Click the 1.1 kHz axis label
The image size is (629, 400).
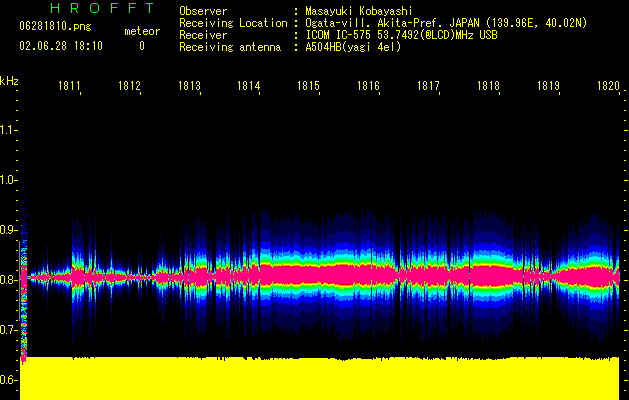click(x=7, y=130)
